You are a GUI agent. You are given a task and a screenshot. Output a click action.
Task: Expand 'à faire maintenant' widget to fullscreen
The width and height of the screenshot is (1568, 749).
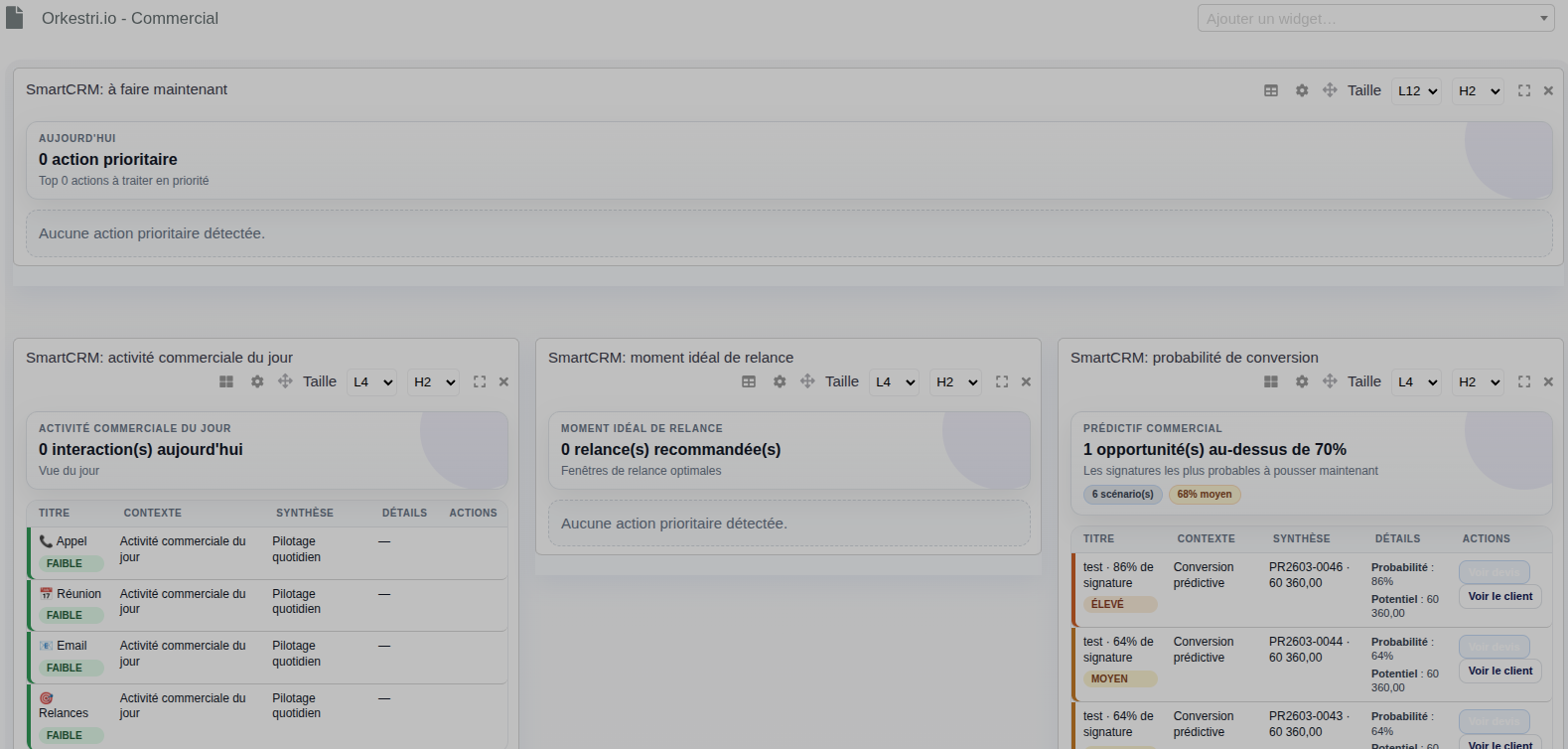[1524, 90]
